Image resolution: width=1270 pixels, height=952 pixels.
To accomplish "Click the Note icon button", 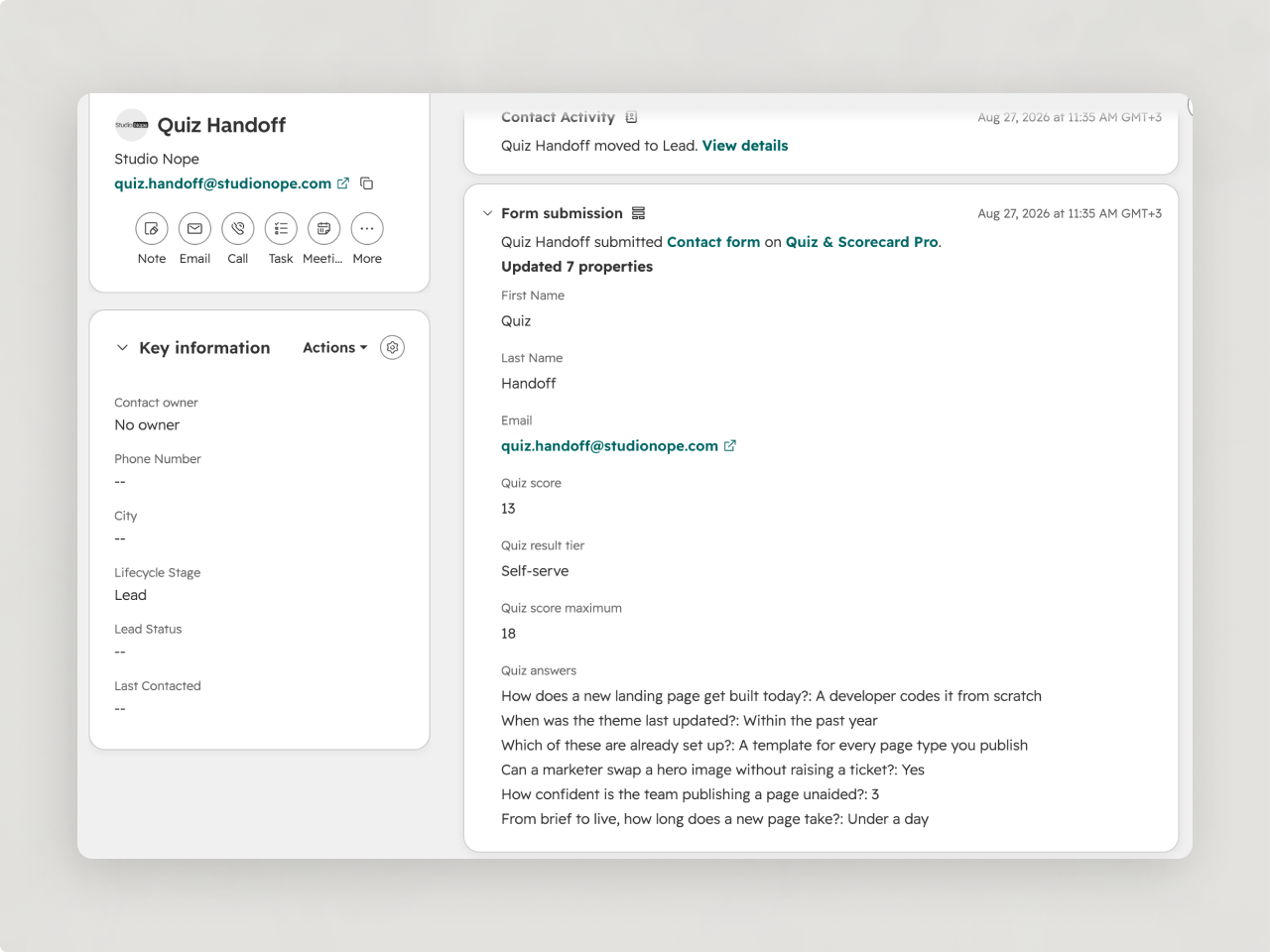I will click(152, 229).
